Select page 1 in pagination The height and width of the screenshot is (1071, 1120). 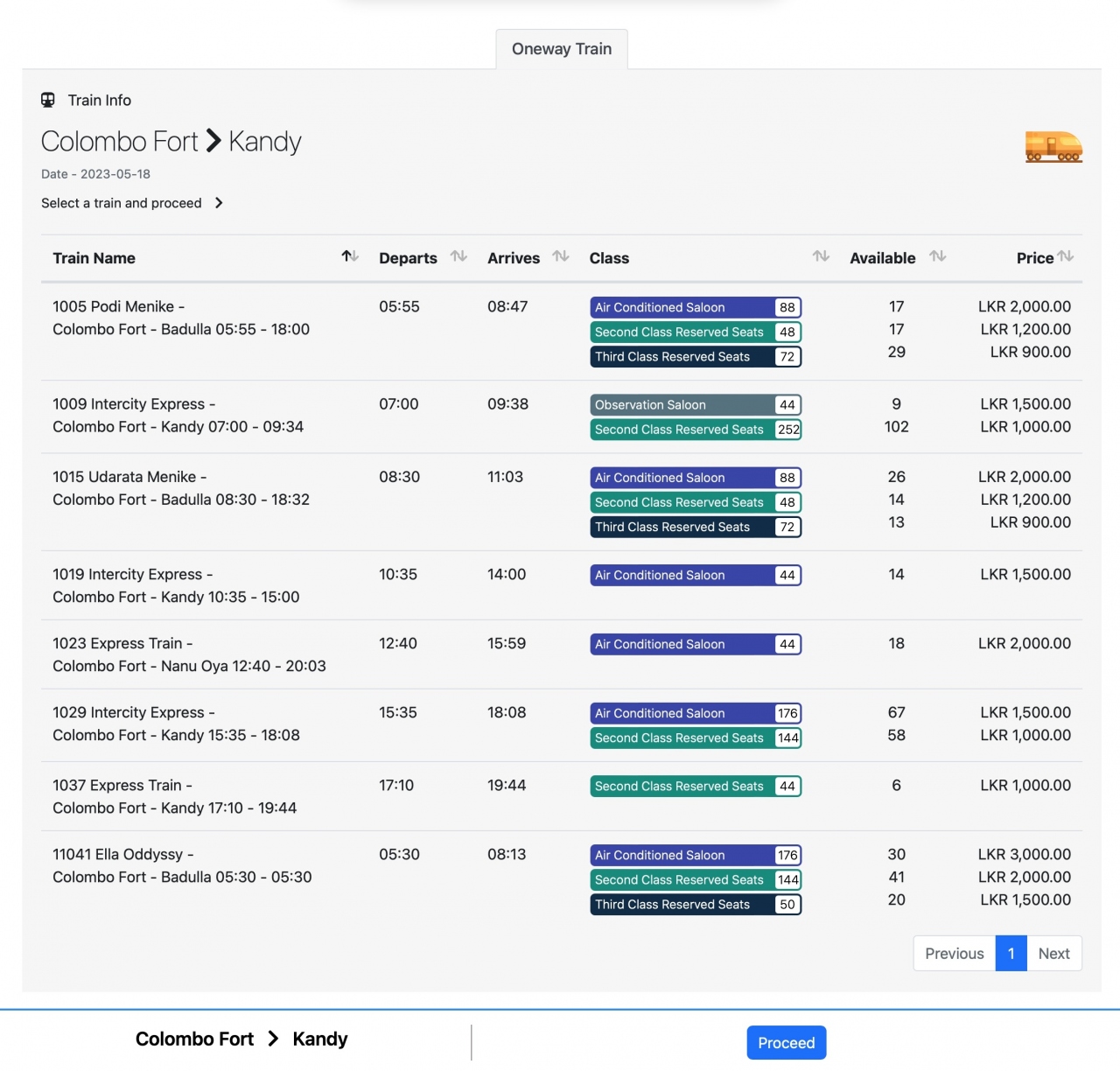(x=1011, y=954)
